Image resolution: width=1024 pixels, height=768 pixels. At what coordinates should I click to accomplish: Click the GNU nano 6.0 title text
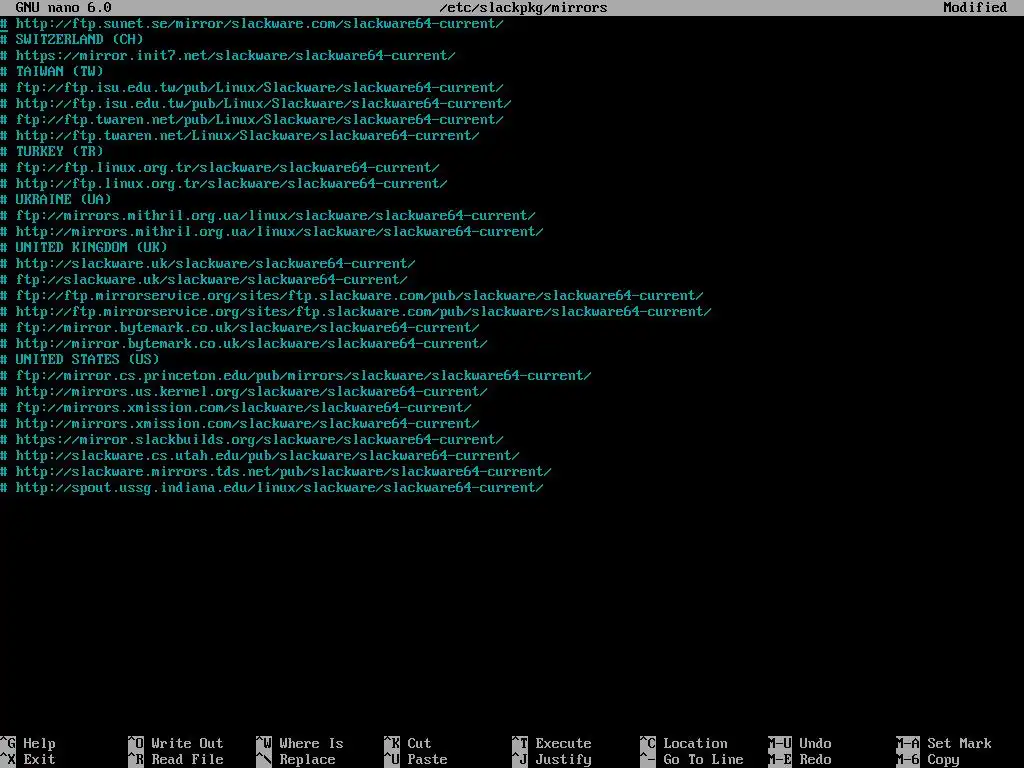tap(63, 7)
